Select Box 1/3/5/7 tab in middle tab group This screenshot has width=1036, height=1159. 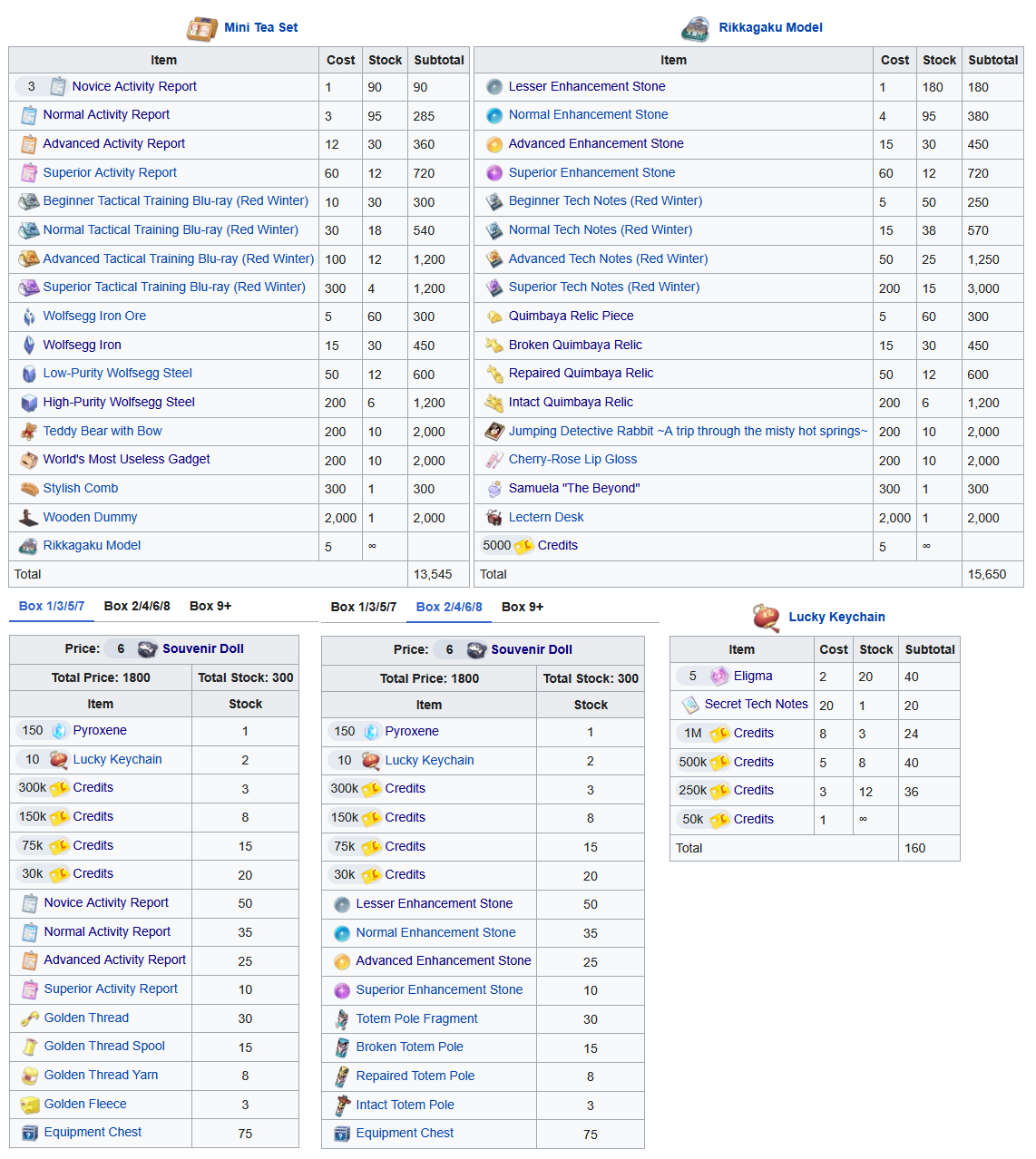click(x=364, y=607)
